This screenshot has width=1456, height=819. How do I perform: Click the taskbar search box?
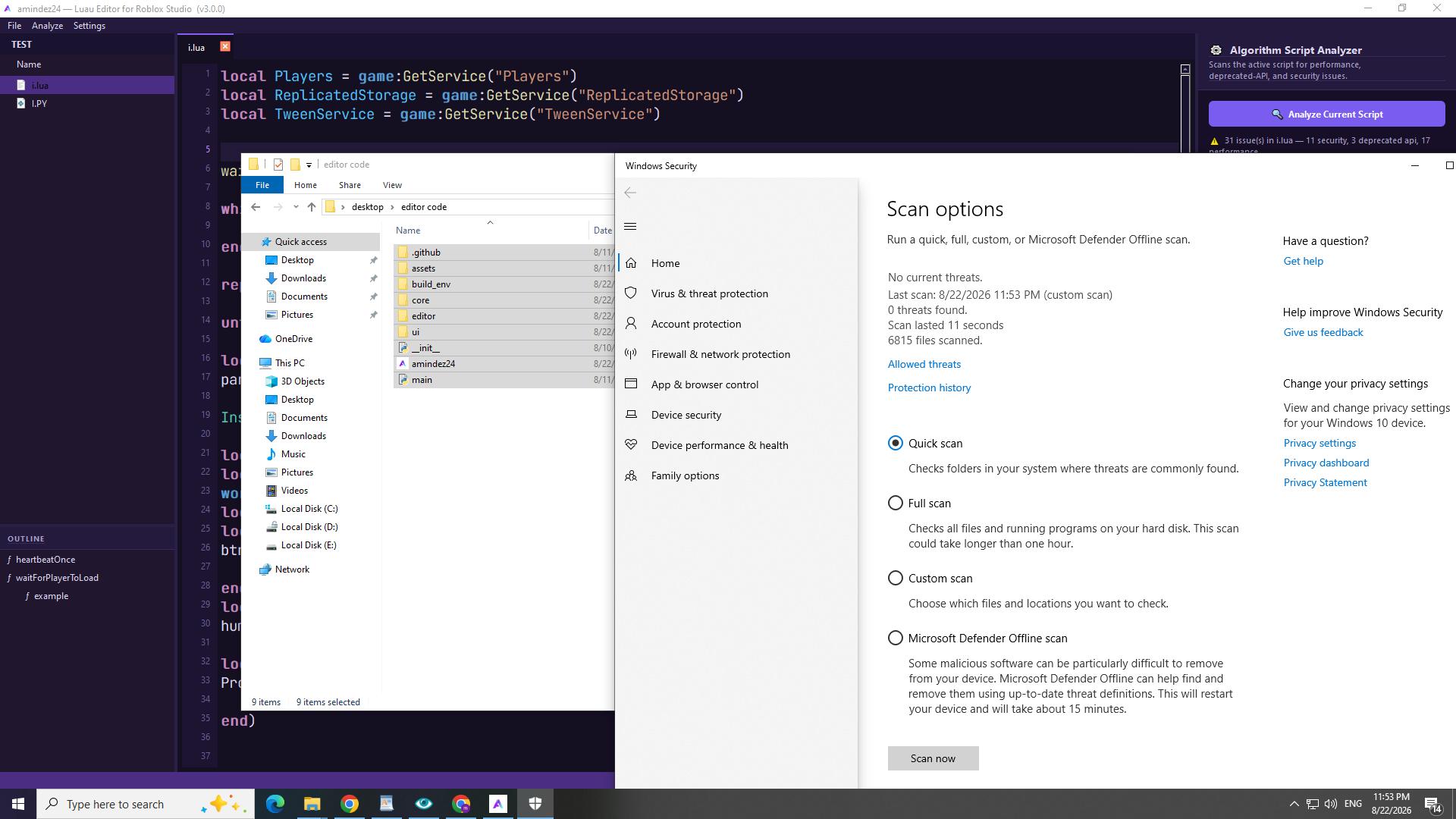point(145,804)
